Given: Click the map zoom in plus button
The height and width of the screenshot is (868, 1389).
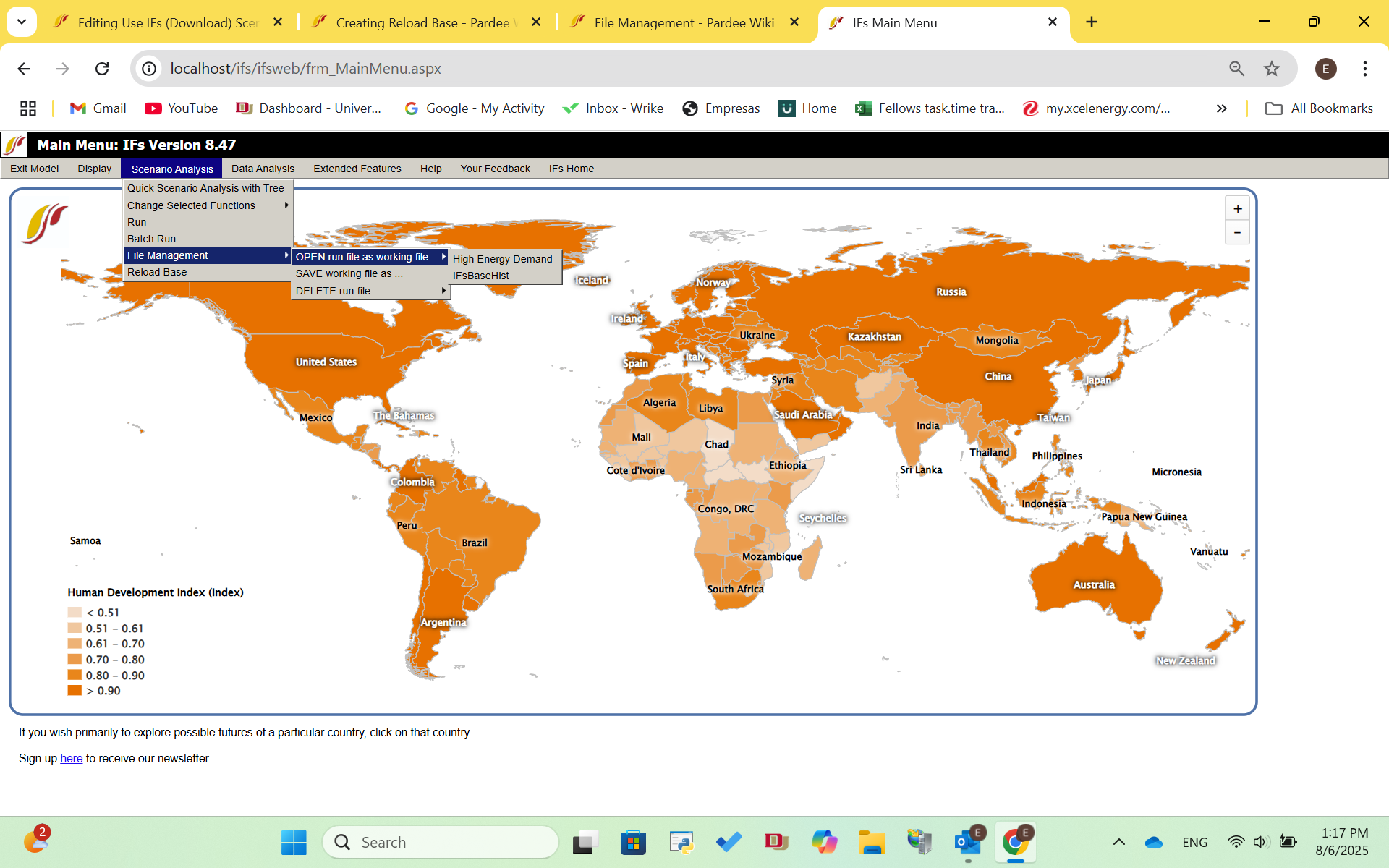Looking at the screenshot, I should click(x=1237, y=209).
